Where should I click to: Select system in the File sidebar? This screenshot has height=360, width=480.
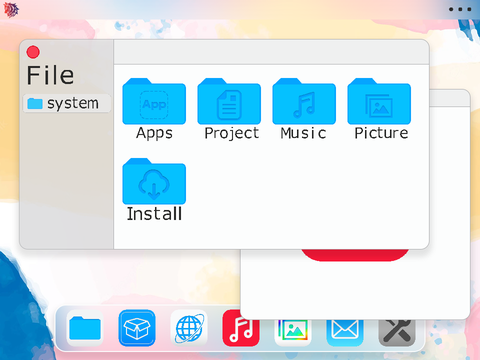pyautogui.click(x=67, y=103)
